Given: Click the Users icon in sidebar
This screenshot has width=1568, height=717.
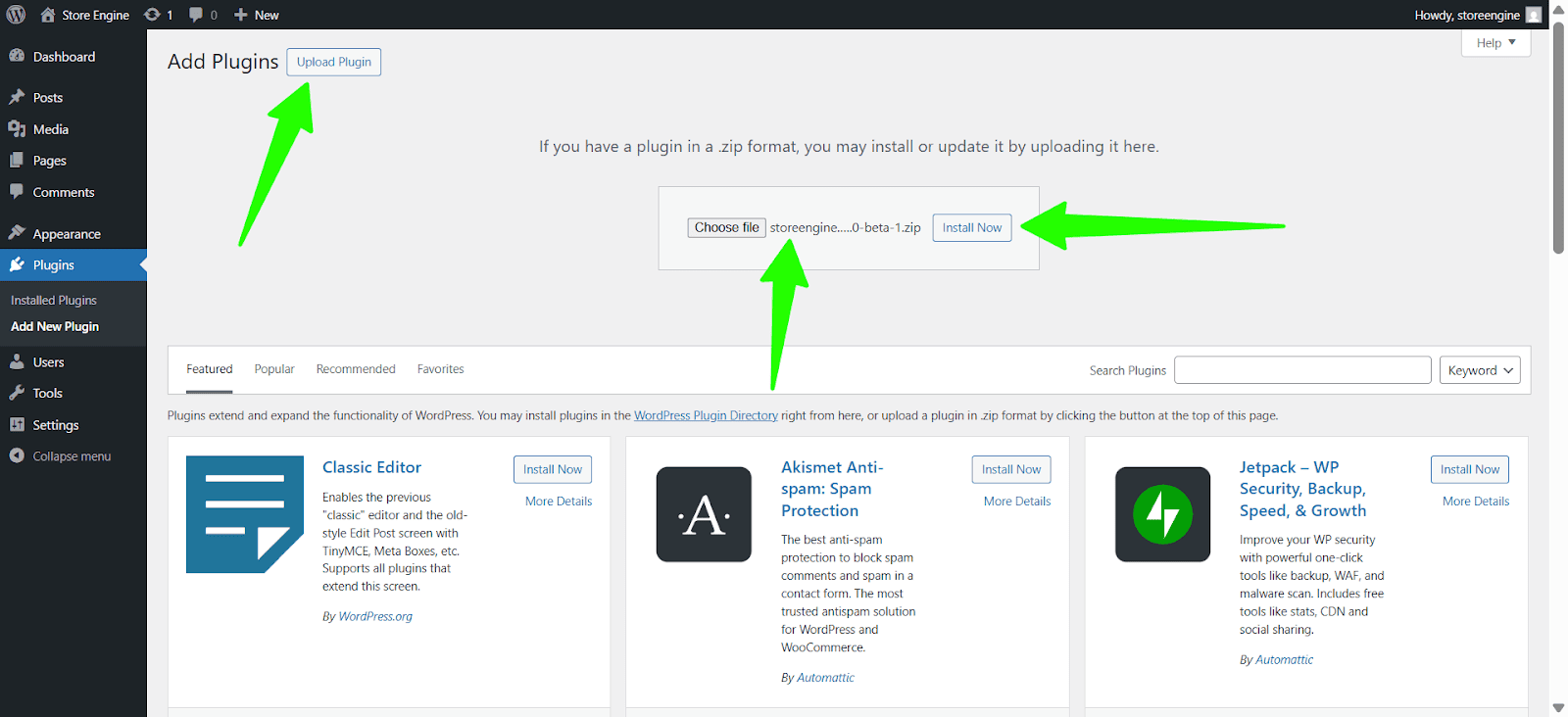Looking at the screenshot, I should pos(17,361).
